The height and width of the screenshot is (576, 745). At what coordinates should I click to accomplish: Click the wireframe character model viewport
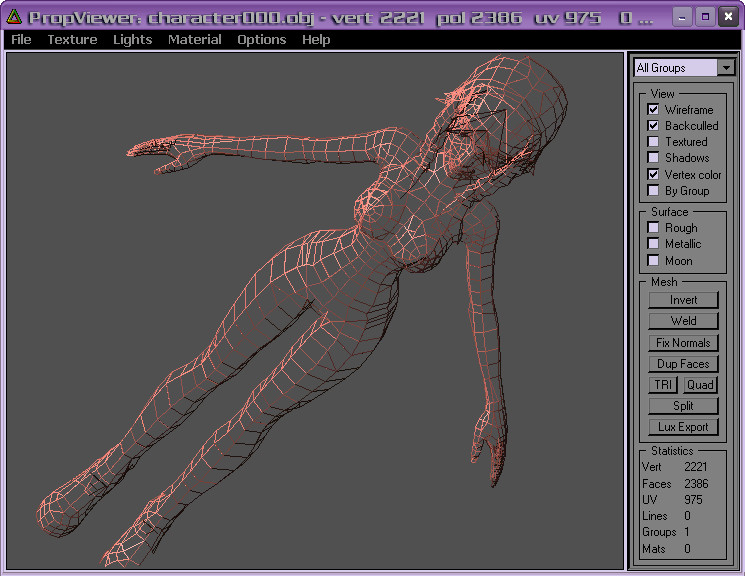click(315, 311)
